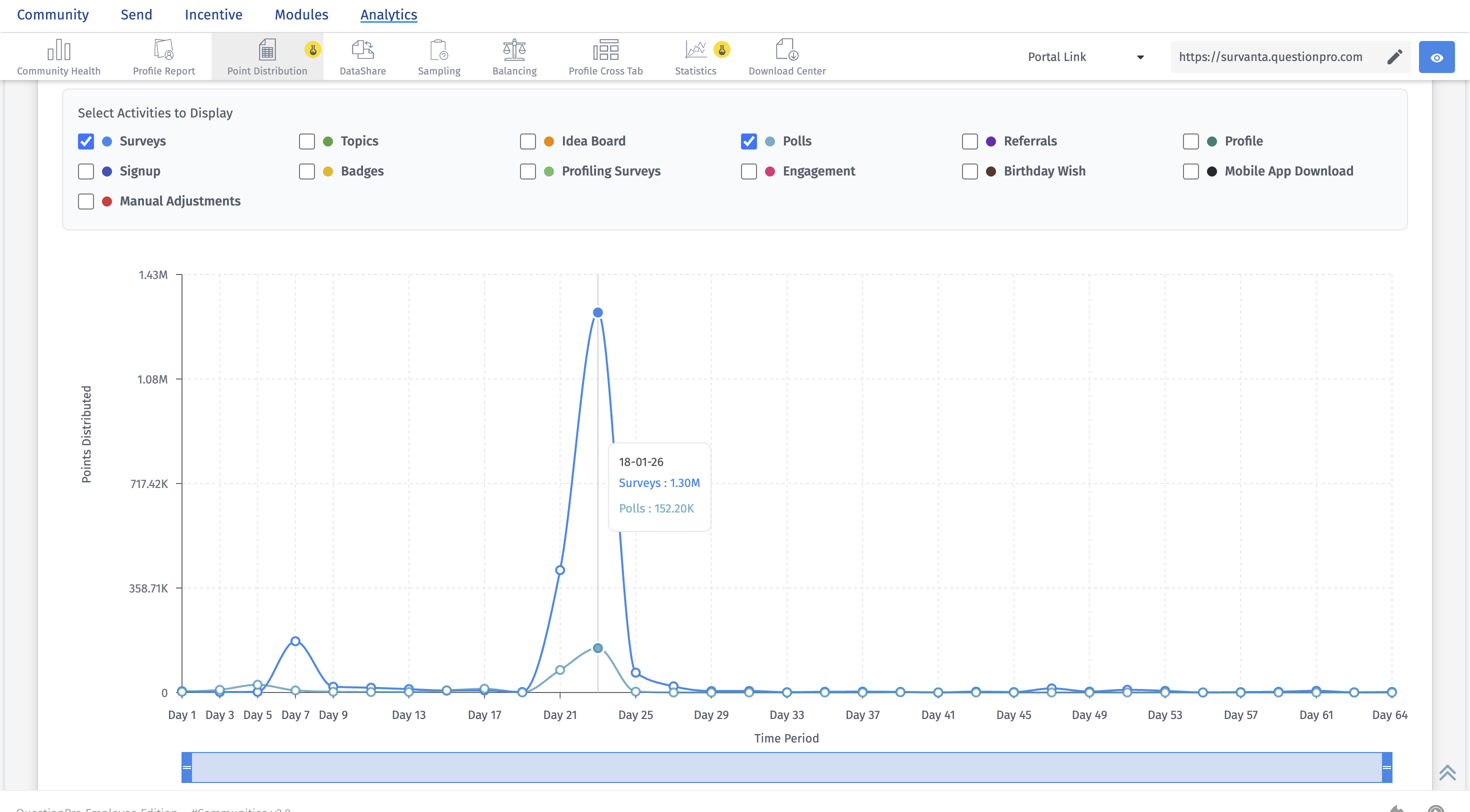
Task: Disable the Polls activity checkbox
Action: tap(748, 141)
